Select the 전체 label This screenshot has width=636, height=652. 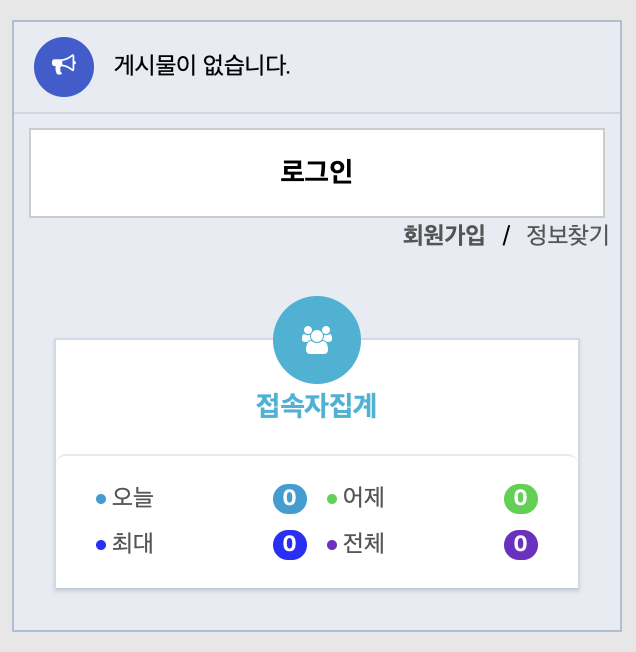(364, 544)
